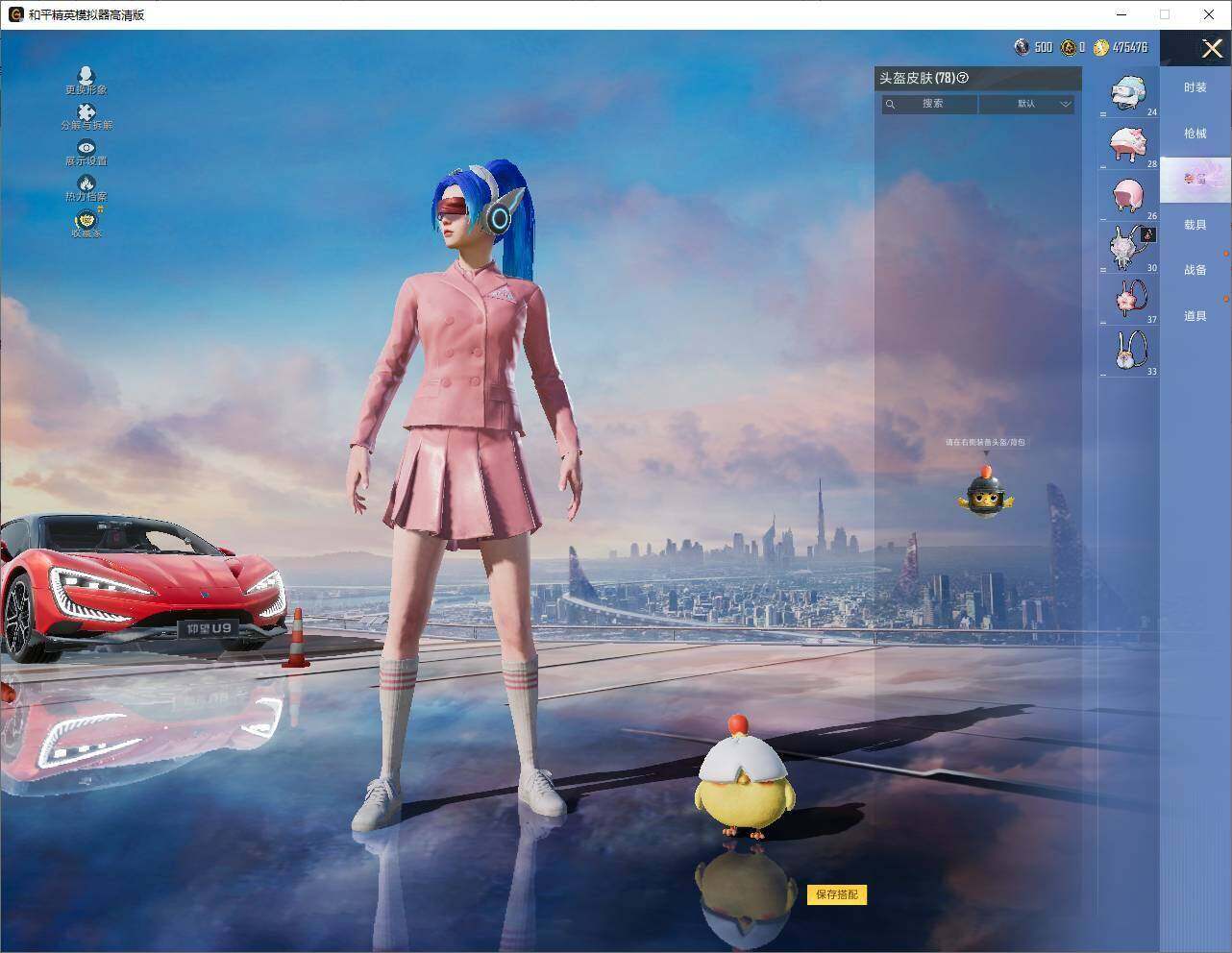The width and height of the screenshot is (1232, 953).
Task: Click the 搜索 search field
Action: (x=929, y=104)
